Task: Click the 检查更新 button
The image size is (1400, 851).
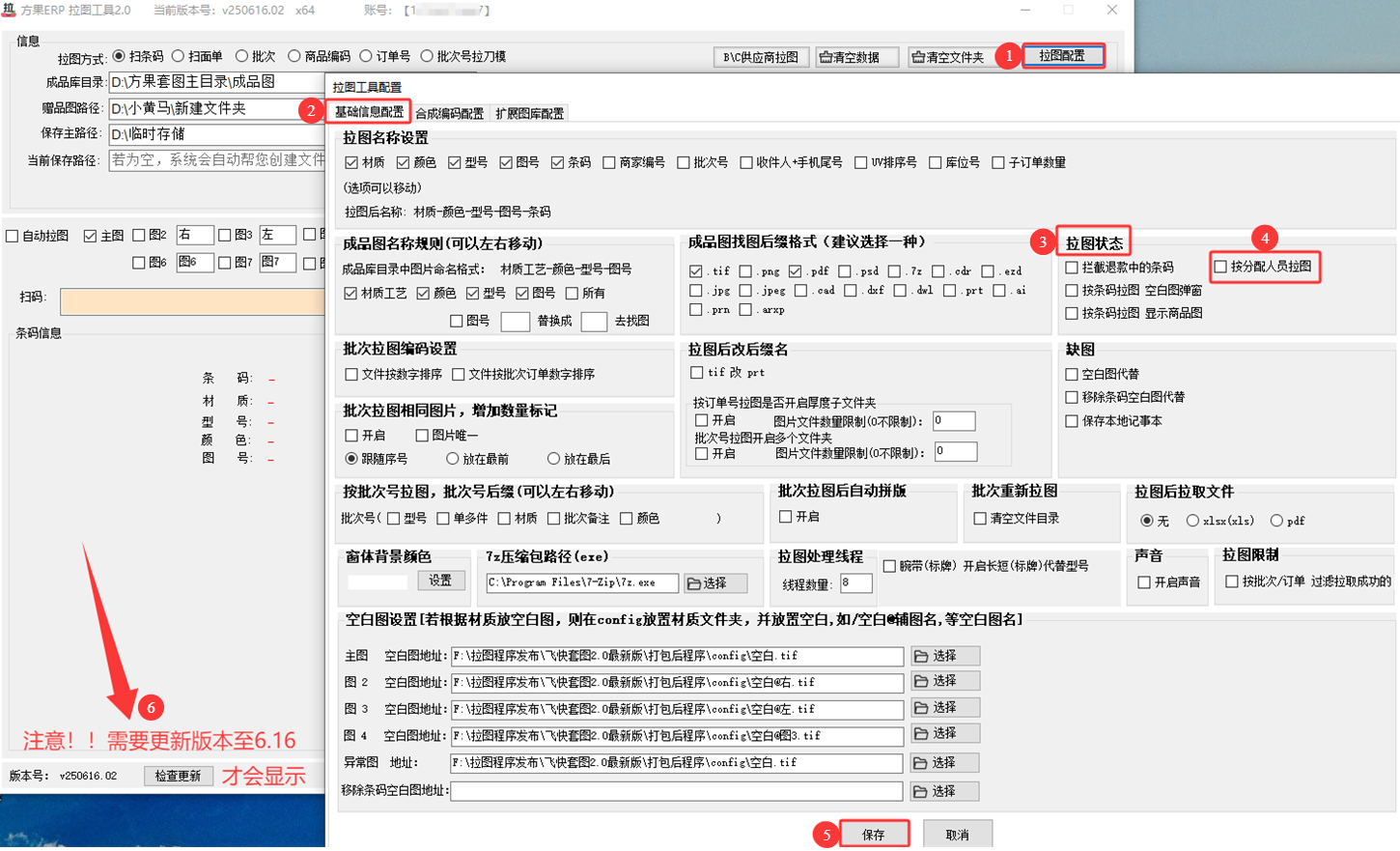Action: click(x=178, y=776)
